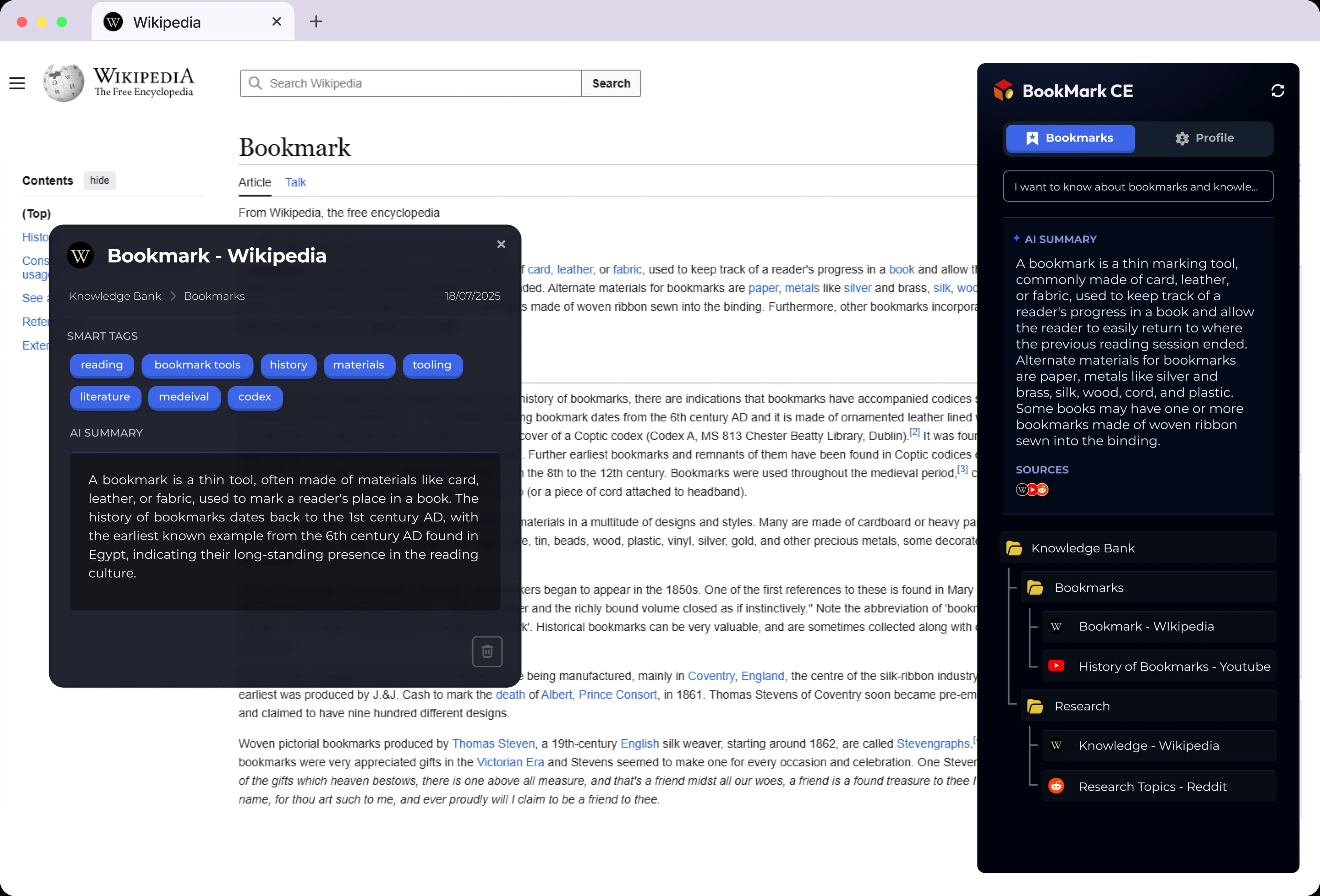
Task: Select the Bookmarks tab in extension
Action: pyautogui.click(x=1070, y=138)
